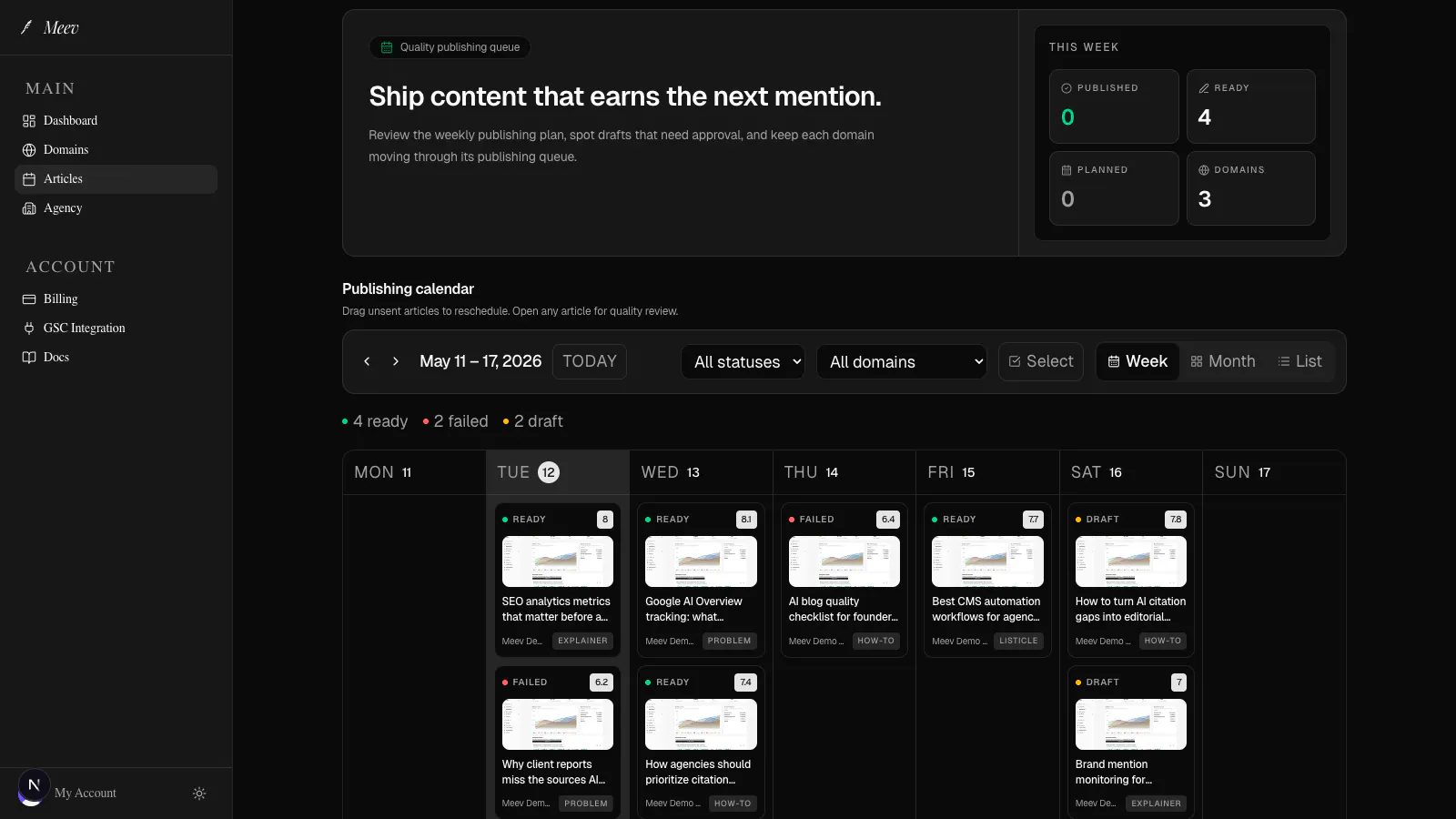Click the '2 draft' status count
This screenshot has width=1456, height=819.
[533, 421]
